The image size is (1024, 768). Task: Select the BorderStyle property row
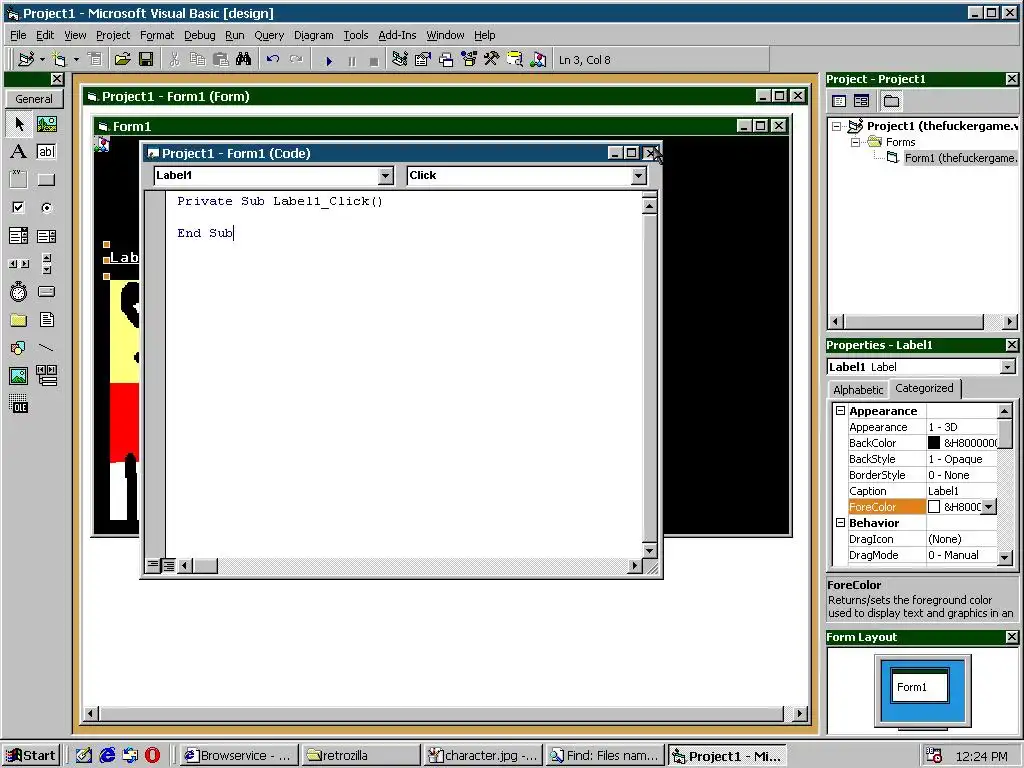[922, 475]
